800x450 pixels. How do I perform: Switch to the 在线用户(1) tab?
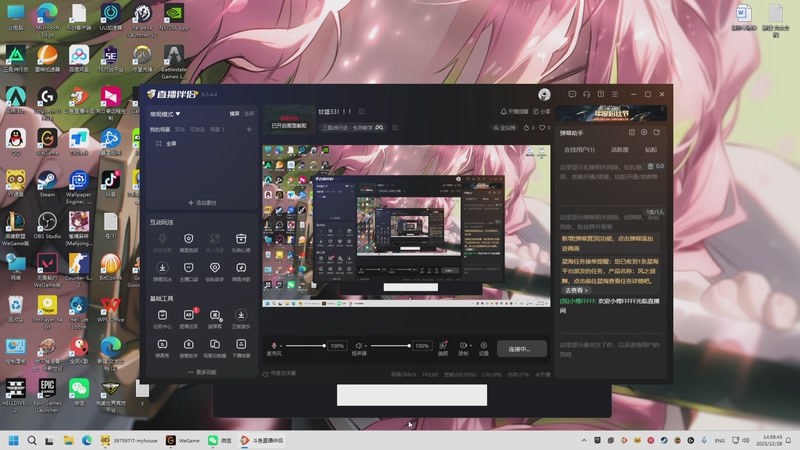(579, 149)
